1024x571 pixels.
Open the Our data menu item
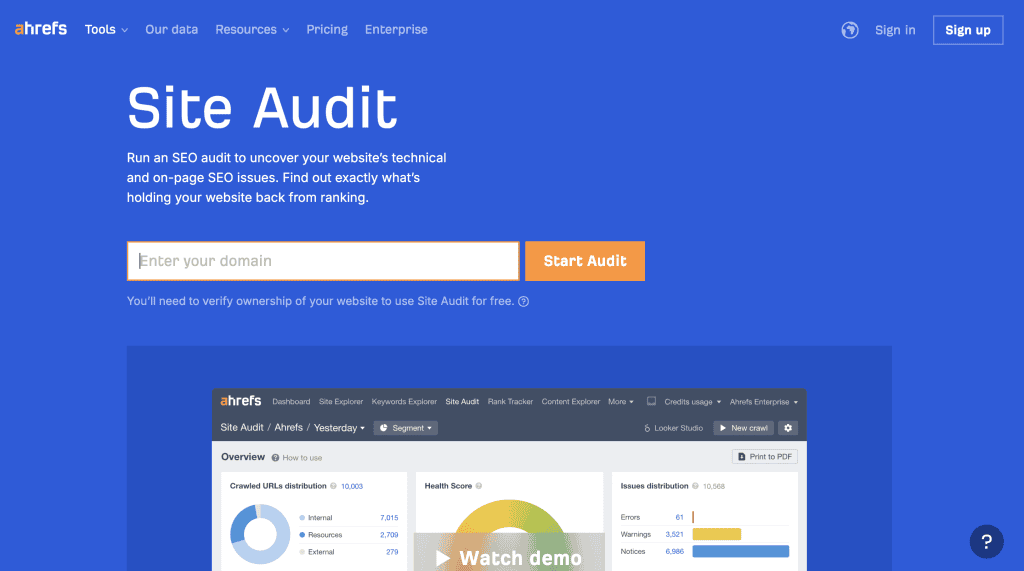pos(171,30)
